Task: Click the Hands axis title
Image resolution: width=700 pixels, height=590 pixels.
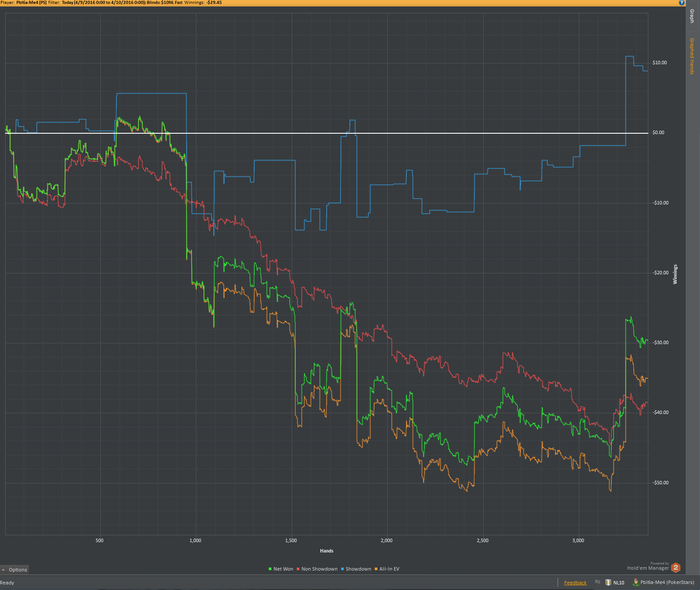Action: coord(326,551)
